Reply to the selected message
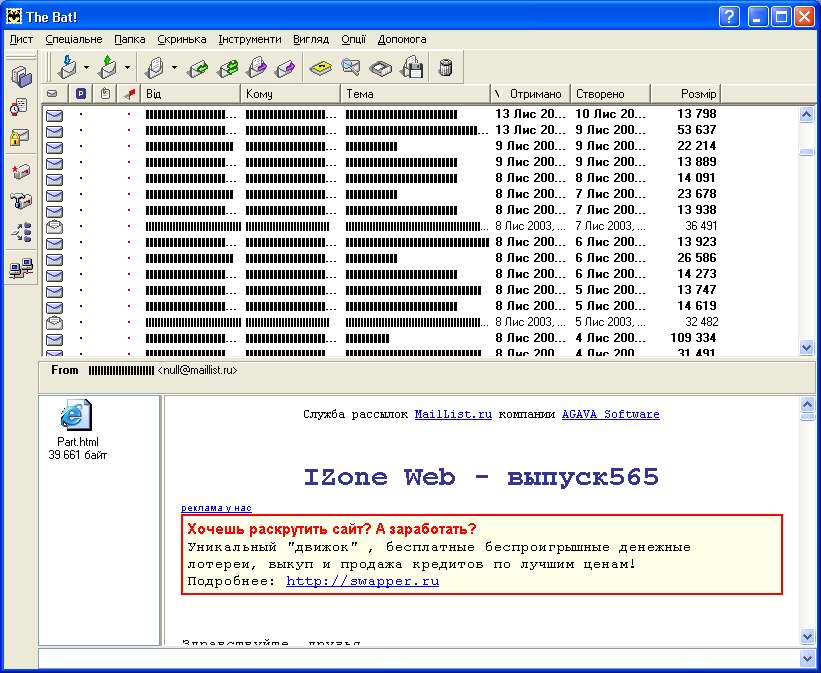The image size is (821, 673). 198,68
